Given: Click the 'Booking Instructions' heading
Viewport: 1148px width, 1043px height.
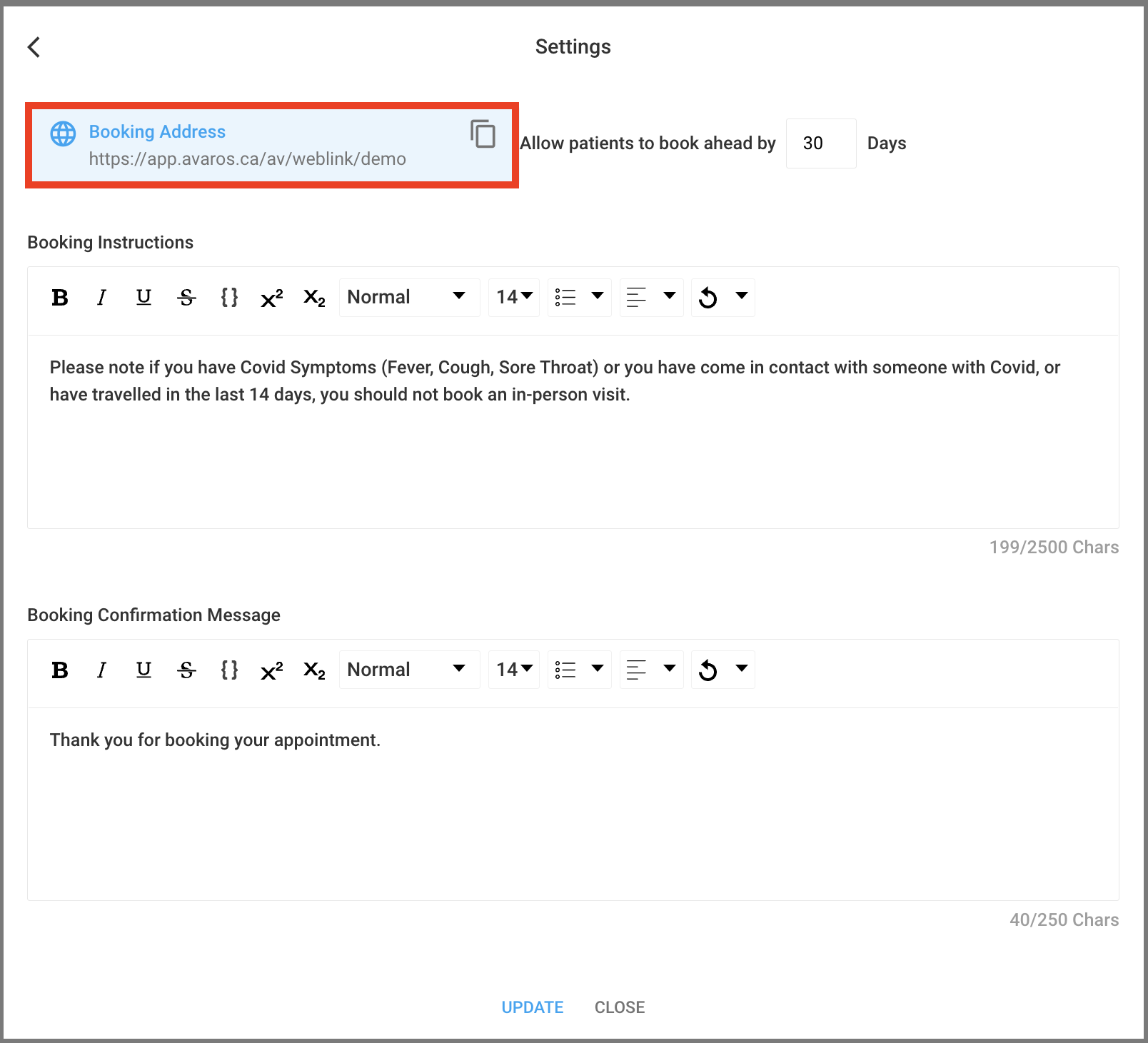Looking at the screenshot, I should (x=110, y=243).
